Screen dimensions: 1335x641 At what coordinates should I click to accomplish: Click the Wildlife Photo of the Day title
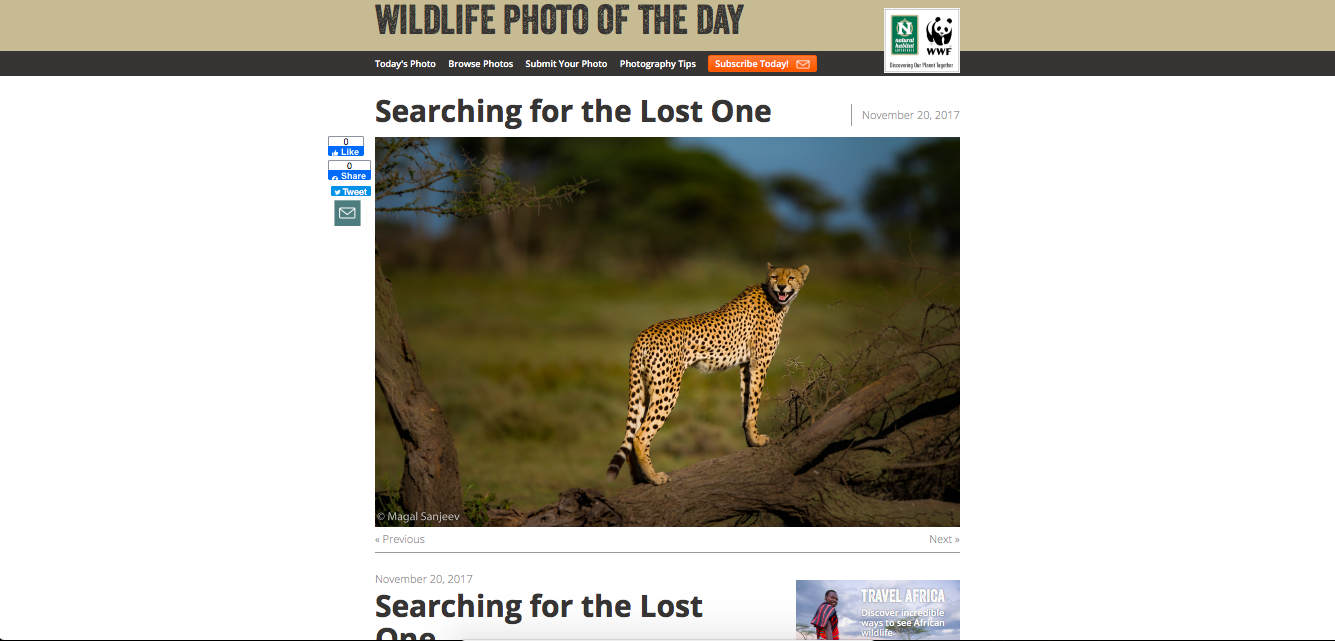[559, 20]
